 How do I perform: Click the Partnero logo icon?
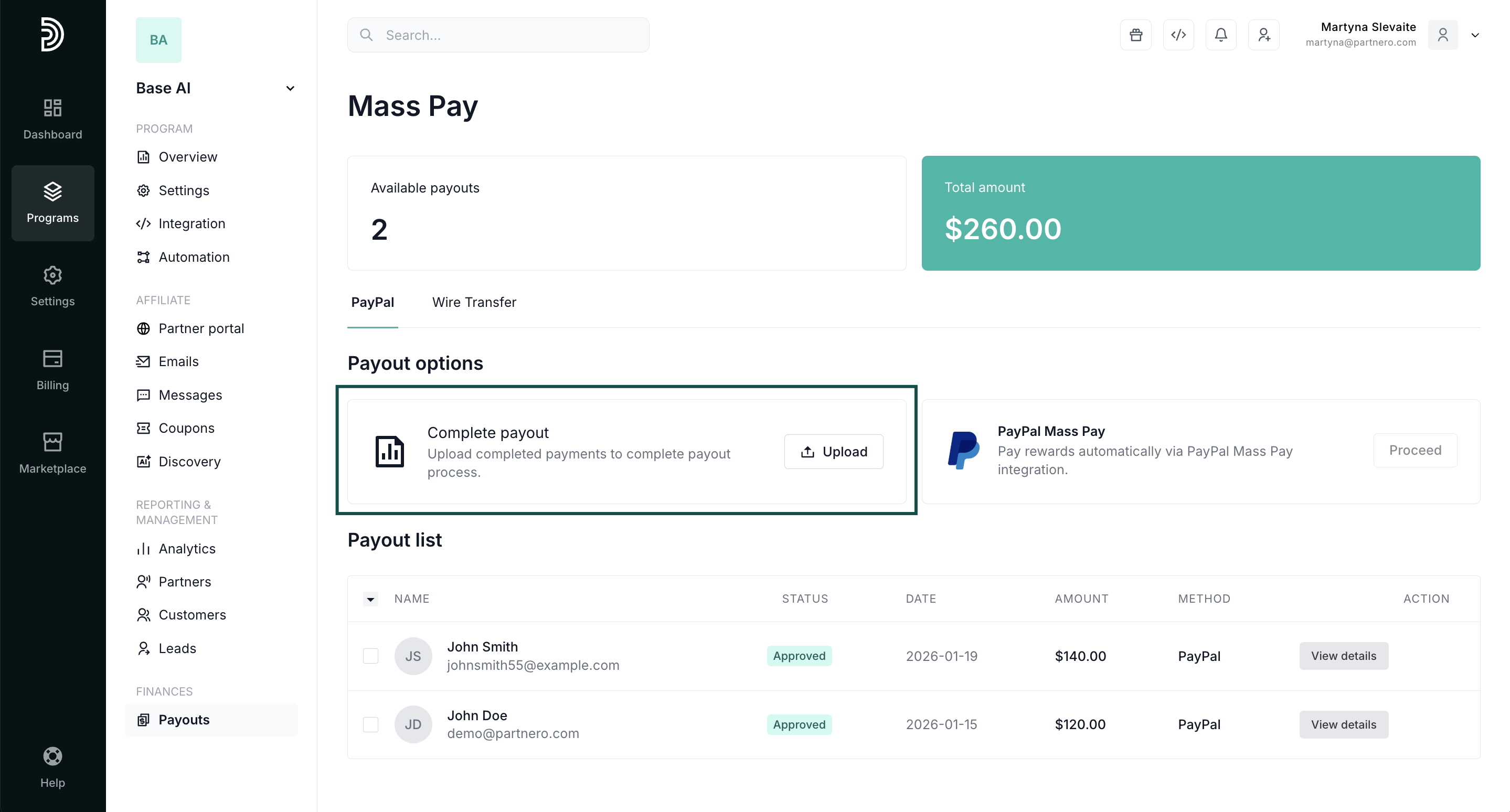pyautogui.click(x=52, y=35)
